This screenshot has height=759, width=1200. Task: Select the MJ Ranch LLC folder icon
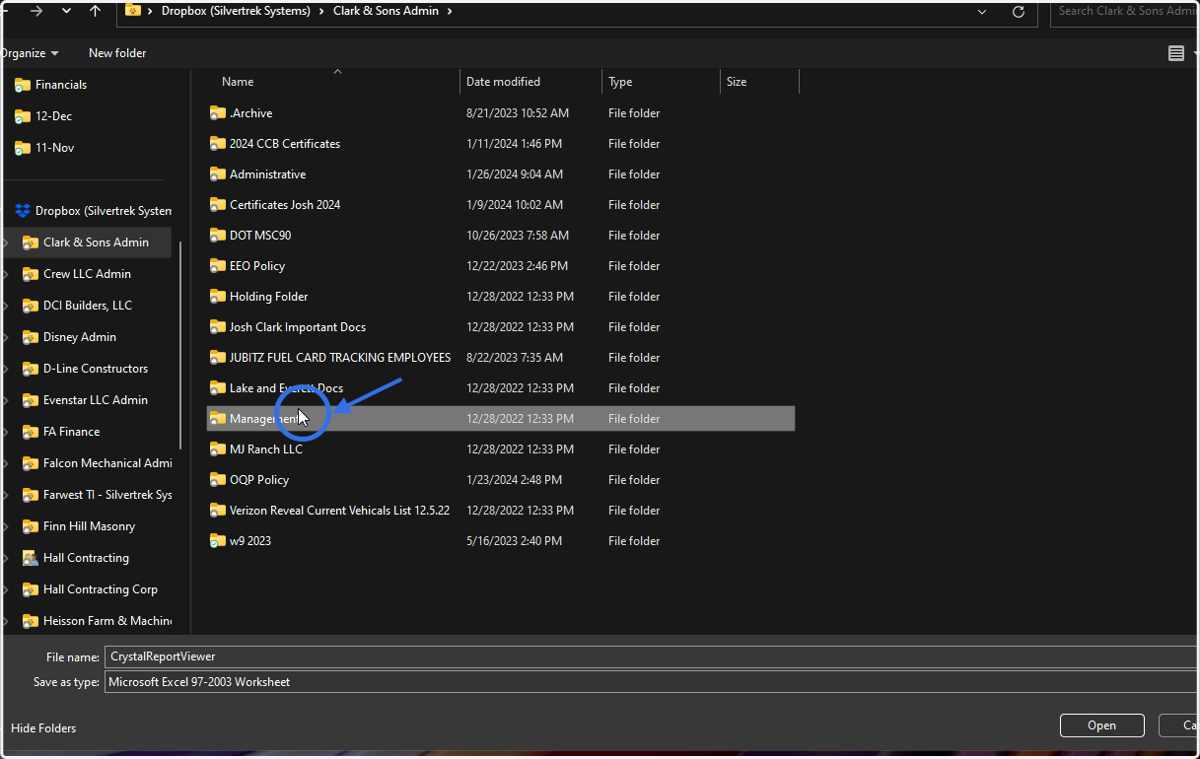coord(217,449)
